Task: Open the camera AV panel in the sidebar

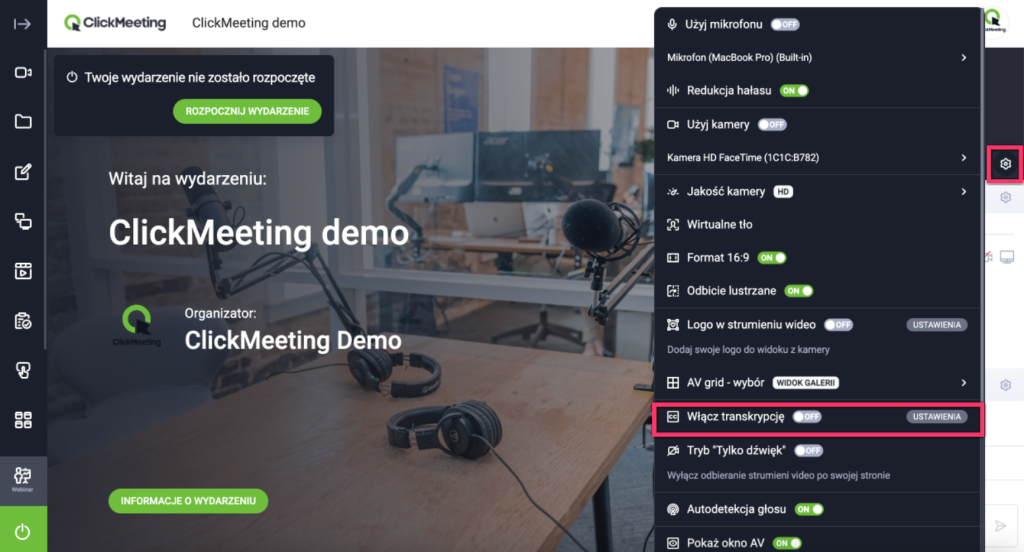Action: click(x=23, y=73)
